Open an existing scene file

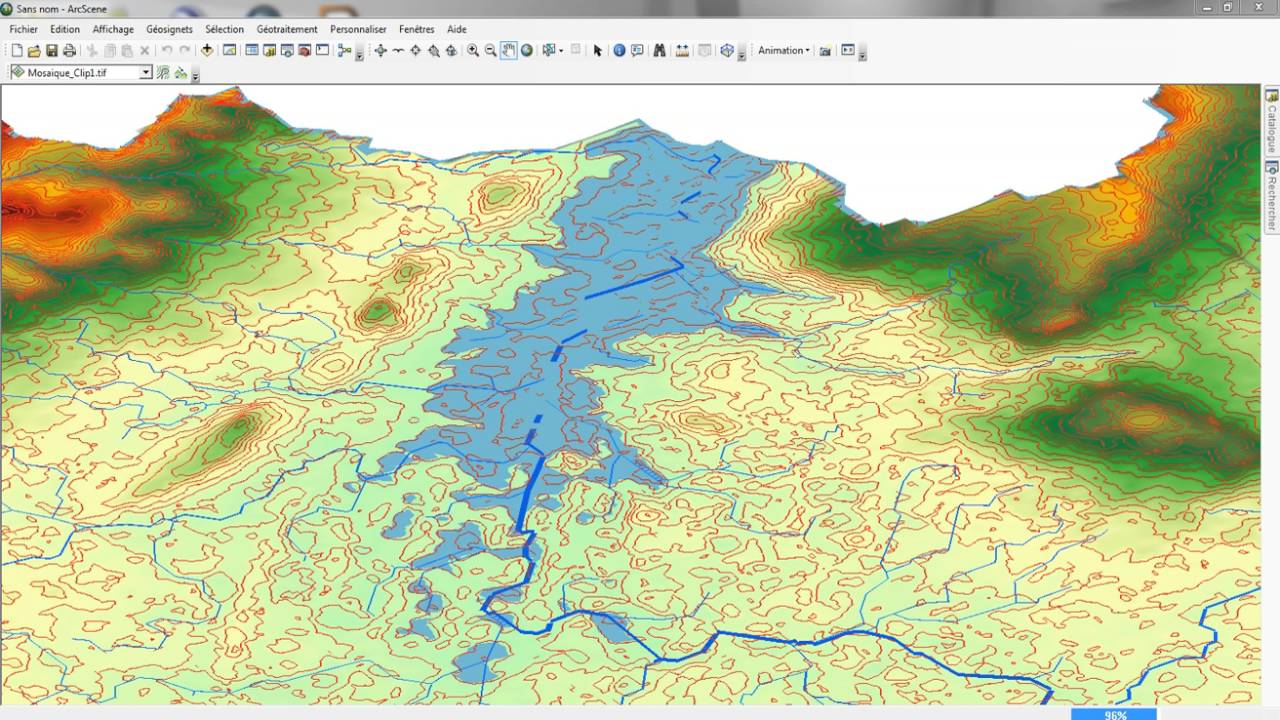[34, 50]
